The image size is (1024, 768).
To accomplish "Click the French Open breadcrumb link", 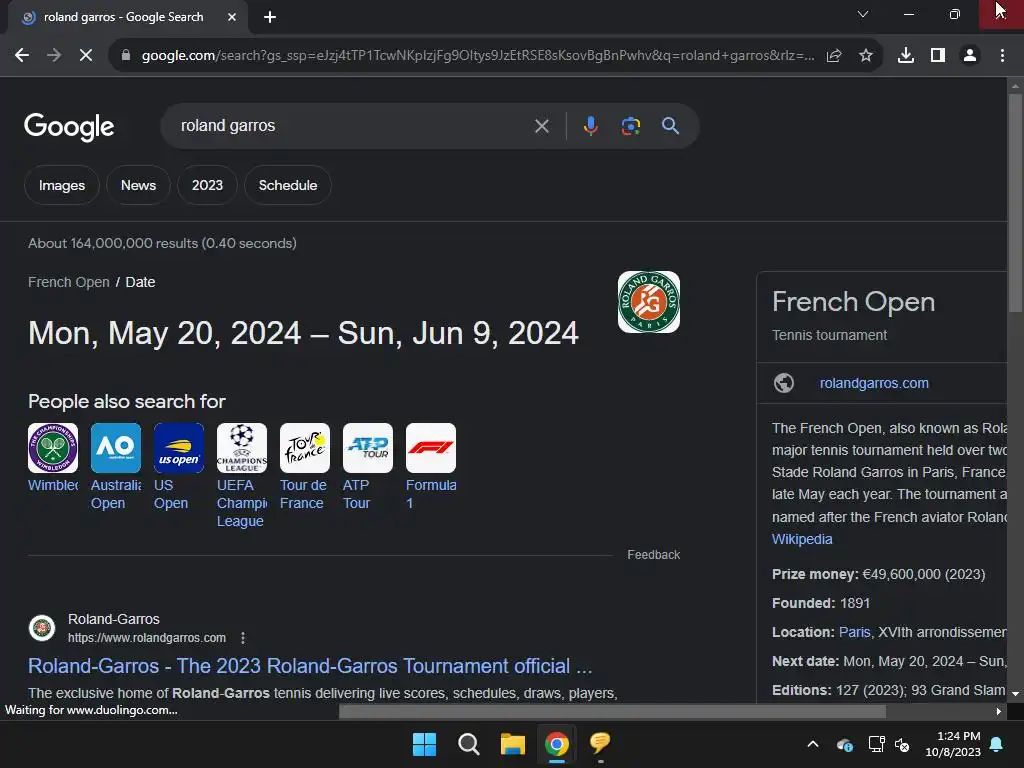I will [x=69, y=282].
